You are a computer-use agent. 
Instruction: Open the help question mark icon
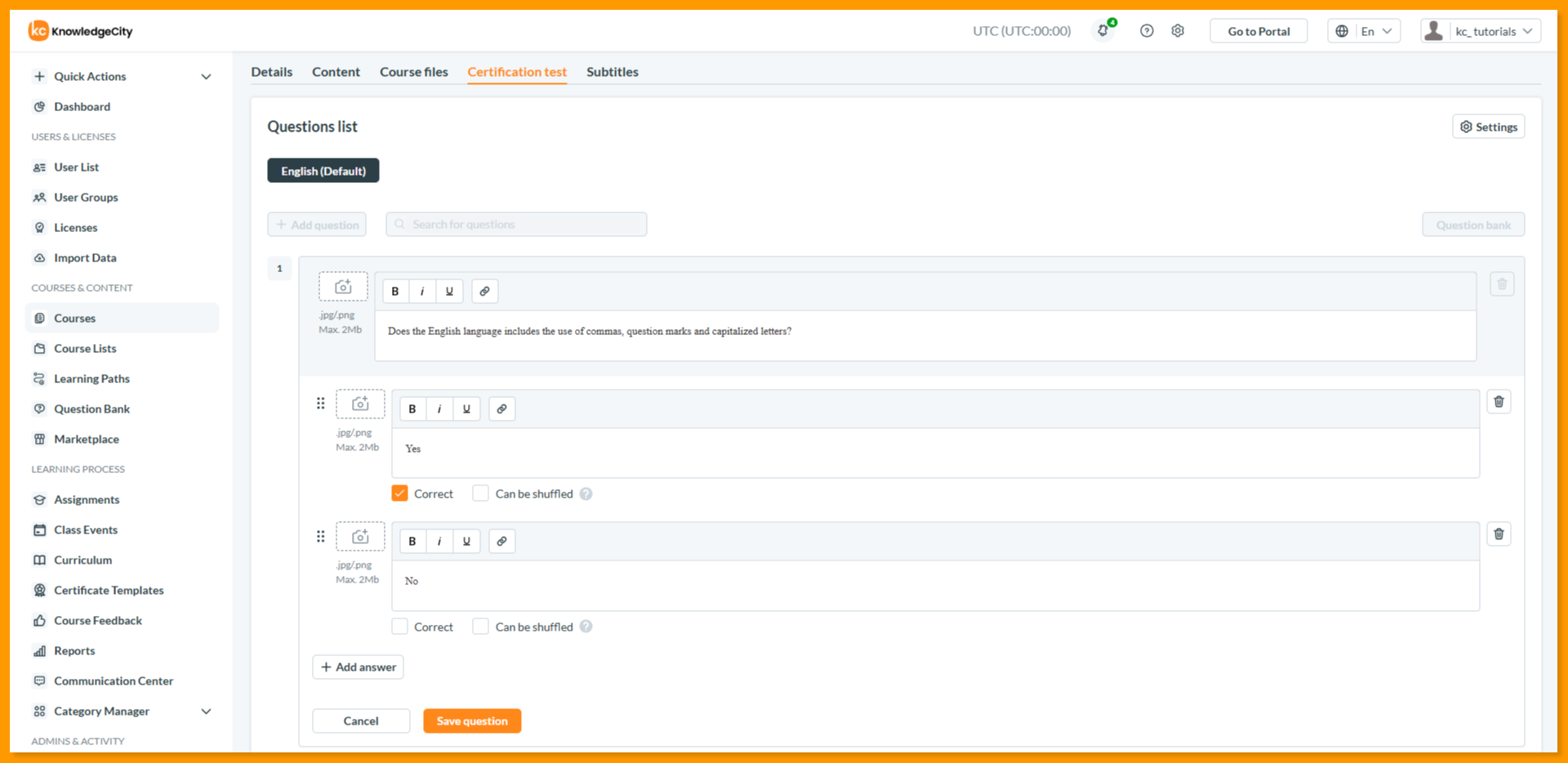(1147, 31)
